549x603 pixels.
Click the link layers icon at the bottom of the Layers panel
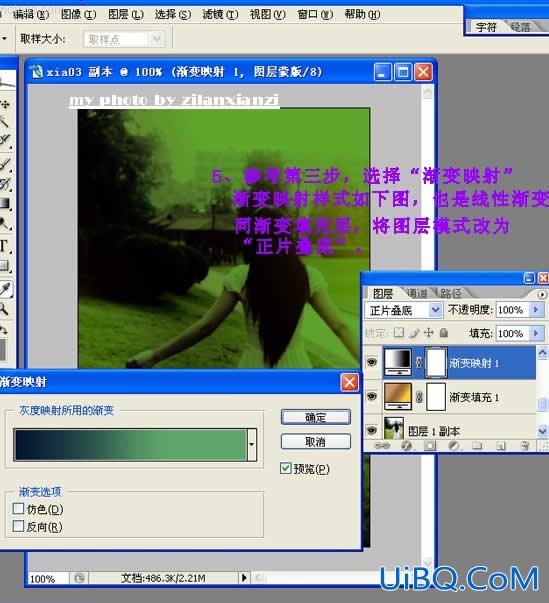tap(382, 445)
